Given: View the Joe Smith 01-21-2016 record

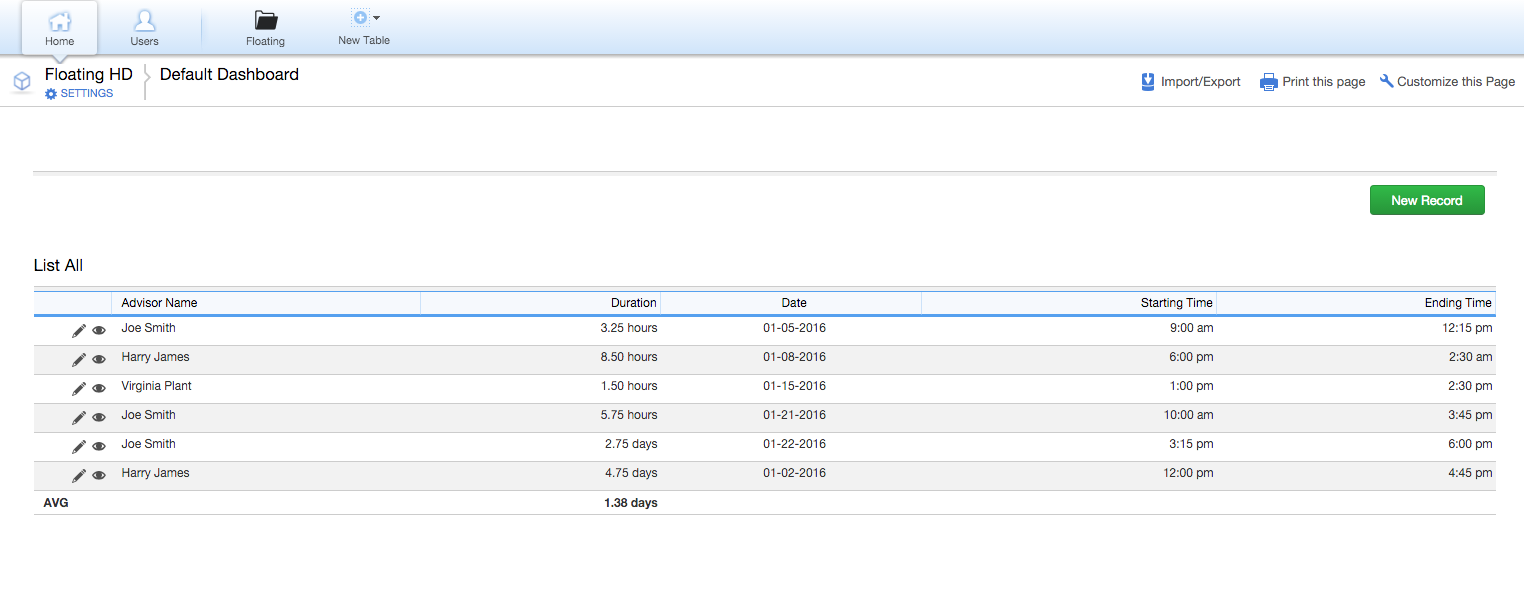Looking at the screenshot, I should 99,418.
